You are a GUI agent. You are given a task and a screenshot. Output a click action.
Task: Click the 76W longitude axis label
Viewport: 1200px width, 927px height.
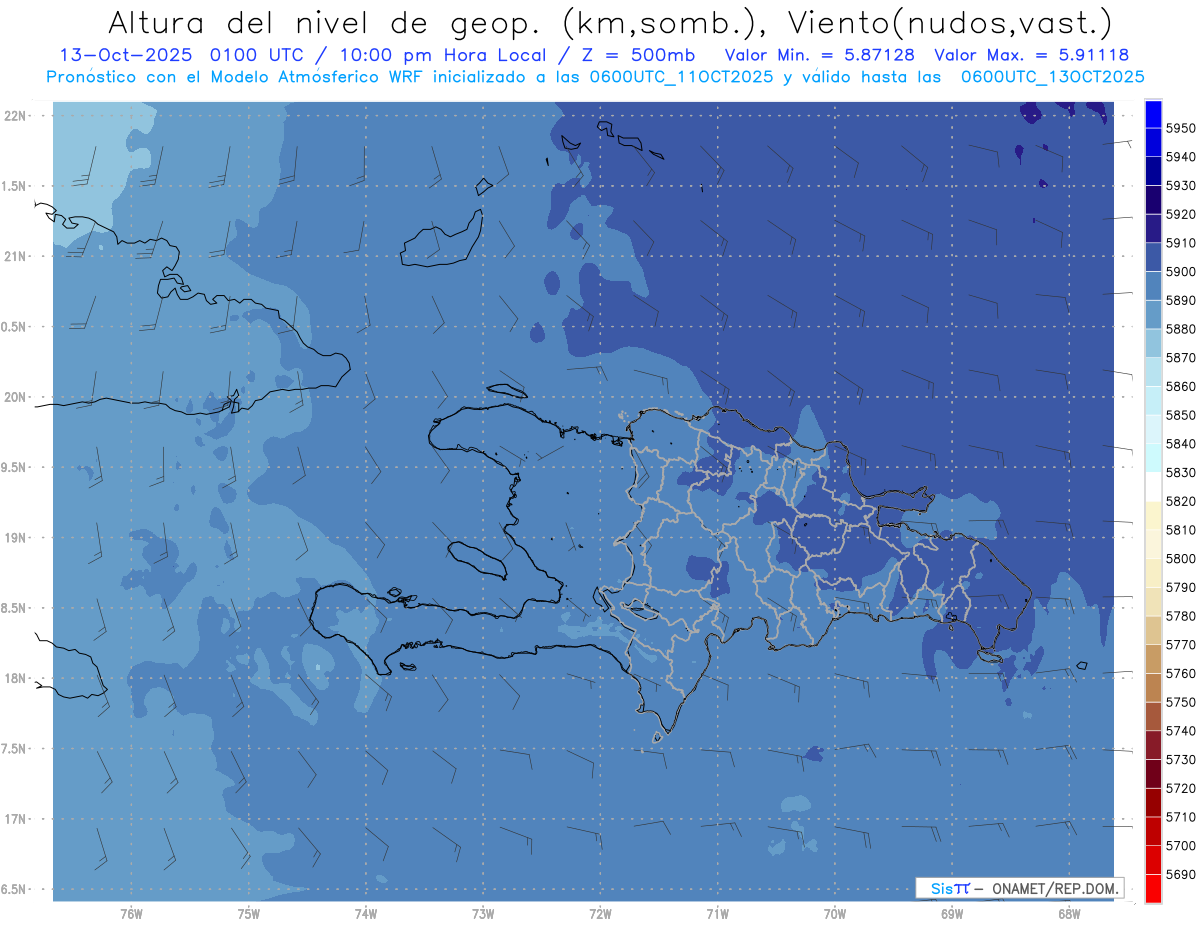(x=131, y=912)
